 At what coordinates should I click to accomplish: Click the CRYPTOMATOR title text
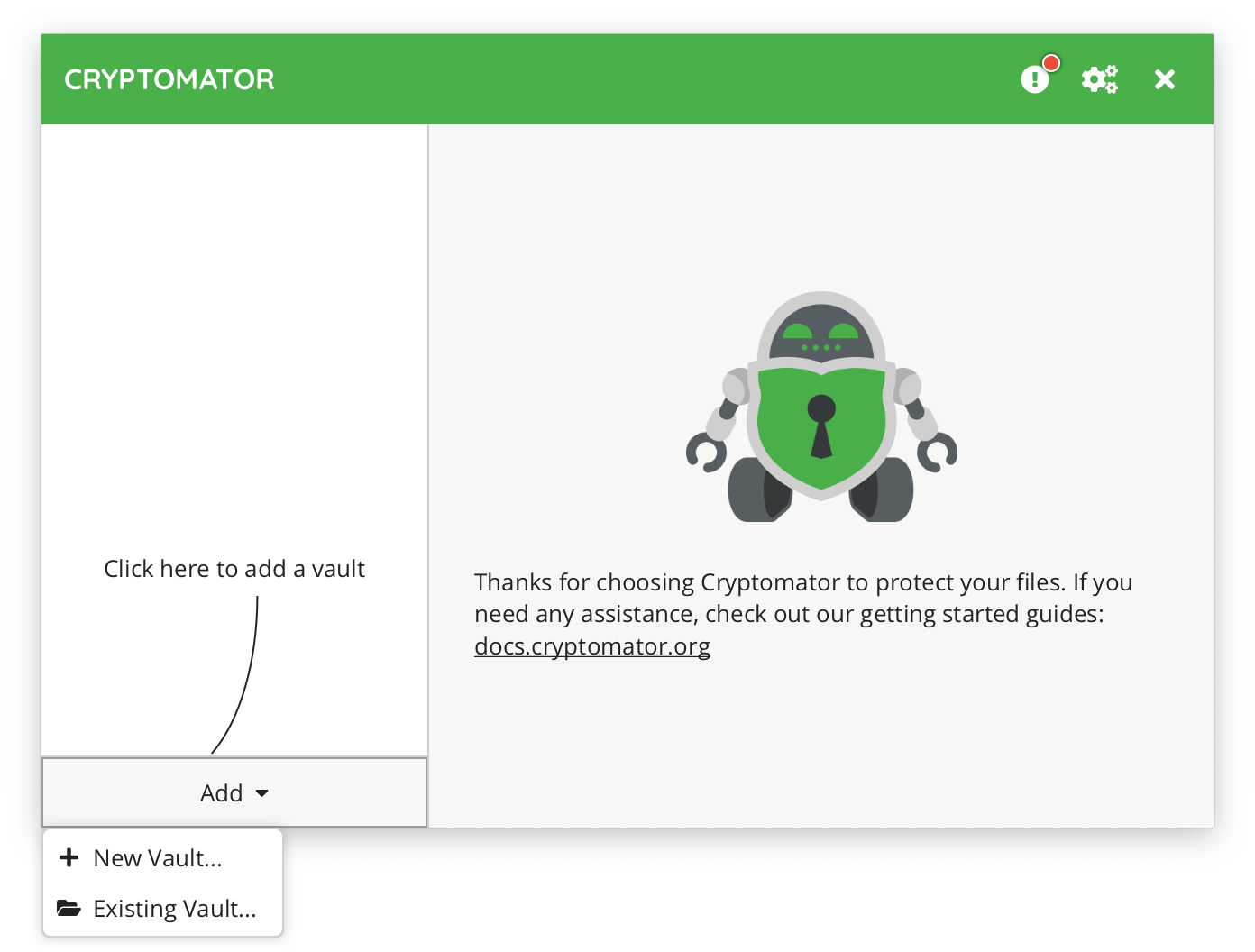pos(169,79)
